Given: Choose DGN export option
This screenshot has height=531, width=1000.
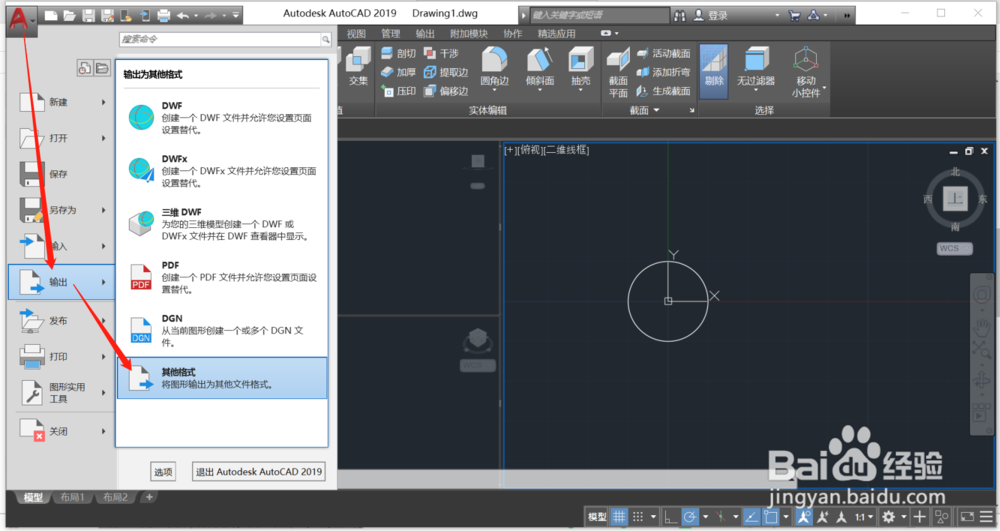Looking at the screenshot, I should tap(222, 330).
